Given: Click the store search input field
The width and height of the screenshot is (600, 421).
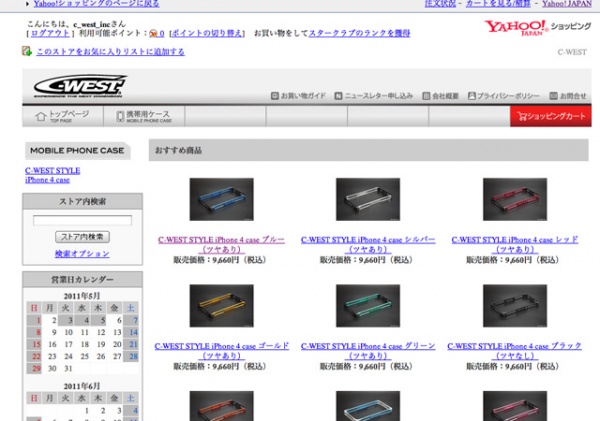Looking at the screenshot, I should pyautogui.click(x=82, y=220).
